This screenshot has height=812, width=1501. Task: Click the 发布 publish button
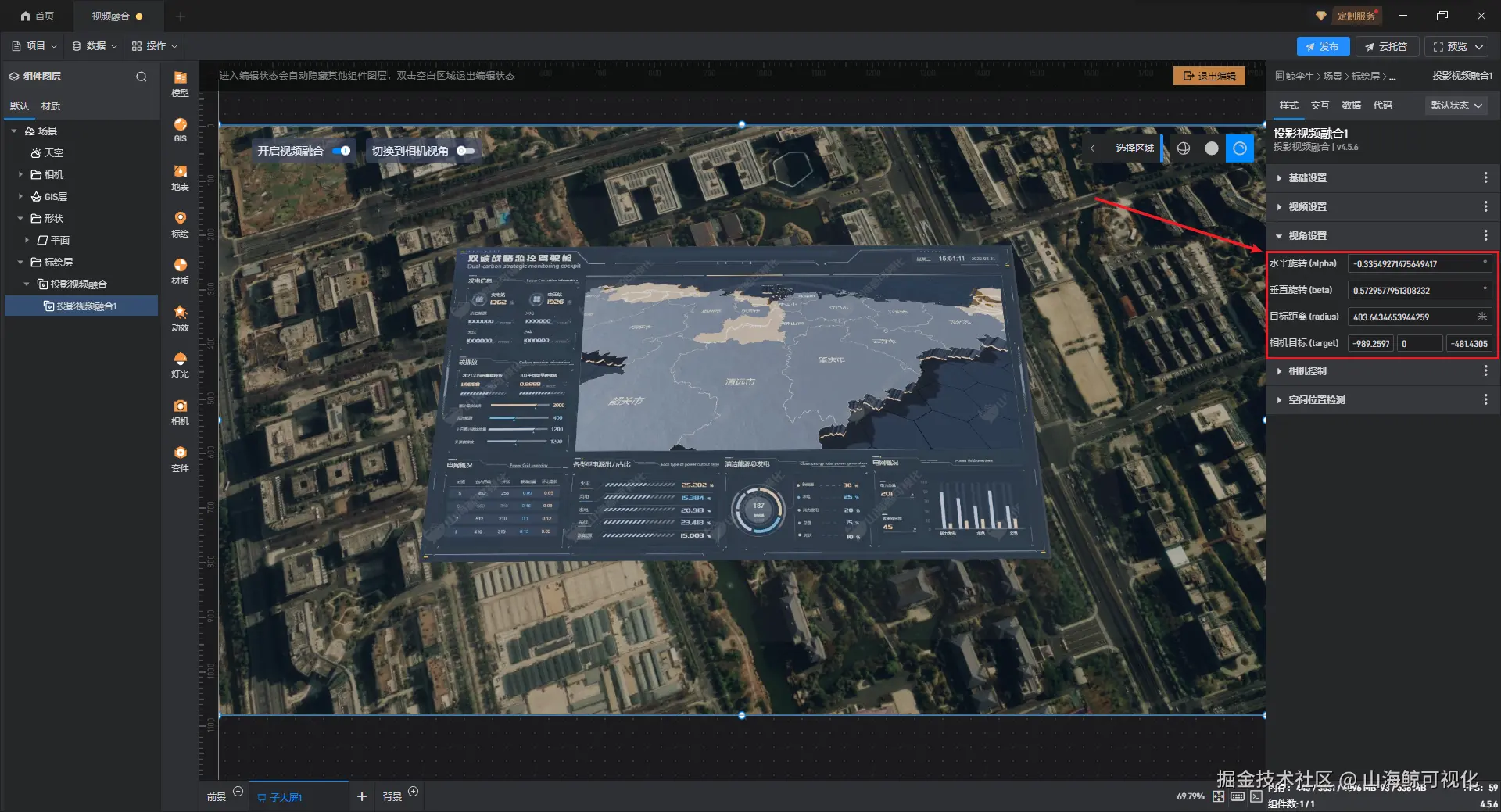pyautogui.click(x=1322, y=47)
